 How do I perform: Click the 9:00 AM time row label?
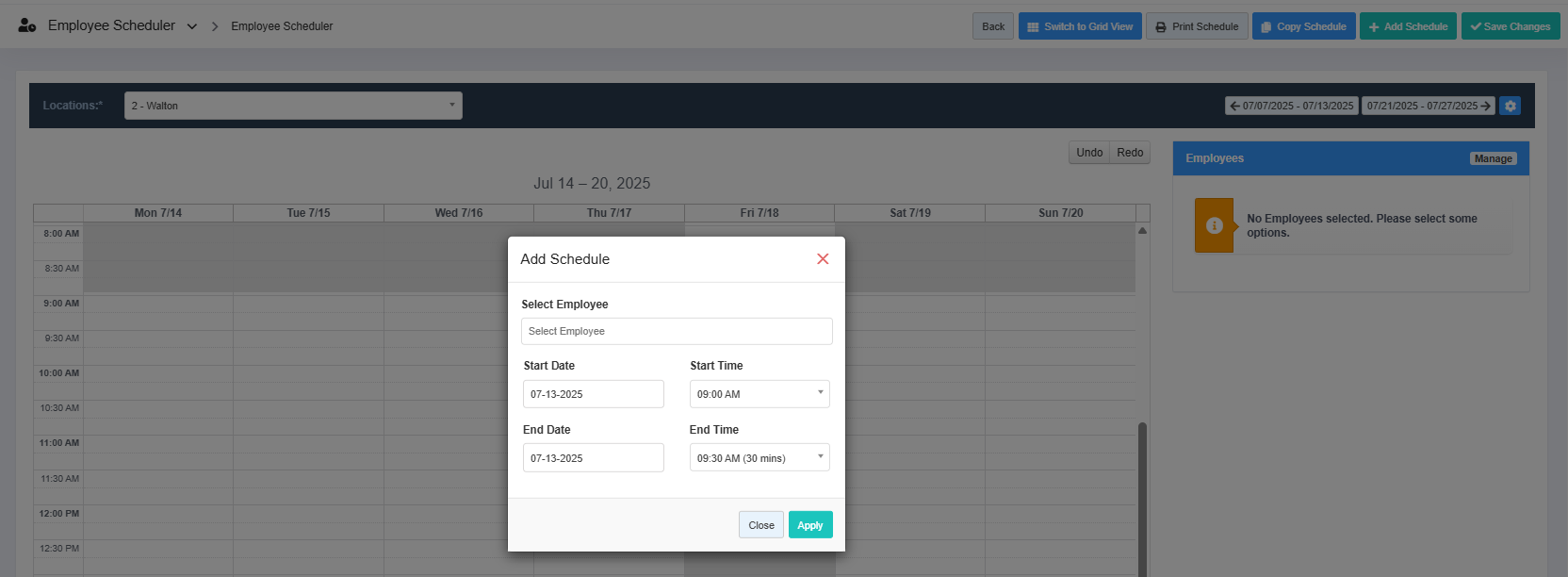coord(61,304)
